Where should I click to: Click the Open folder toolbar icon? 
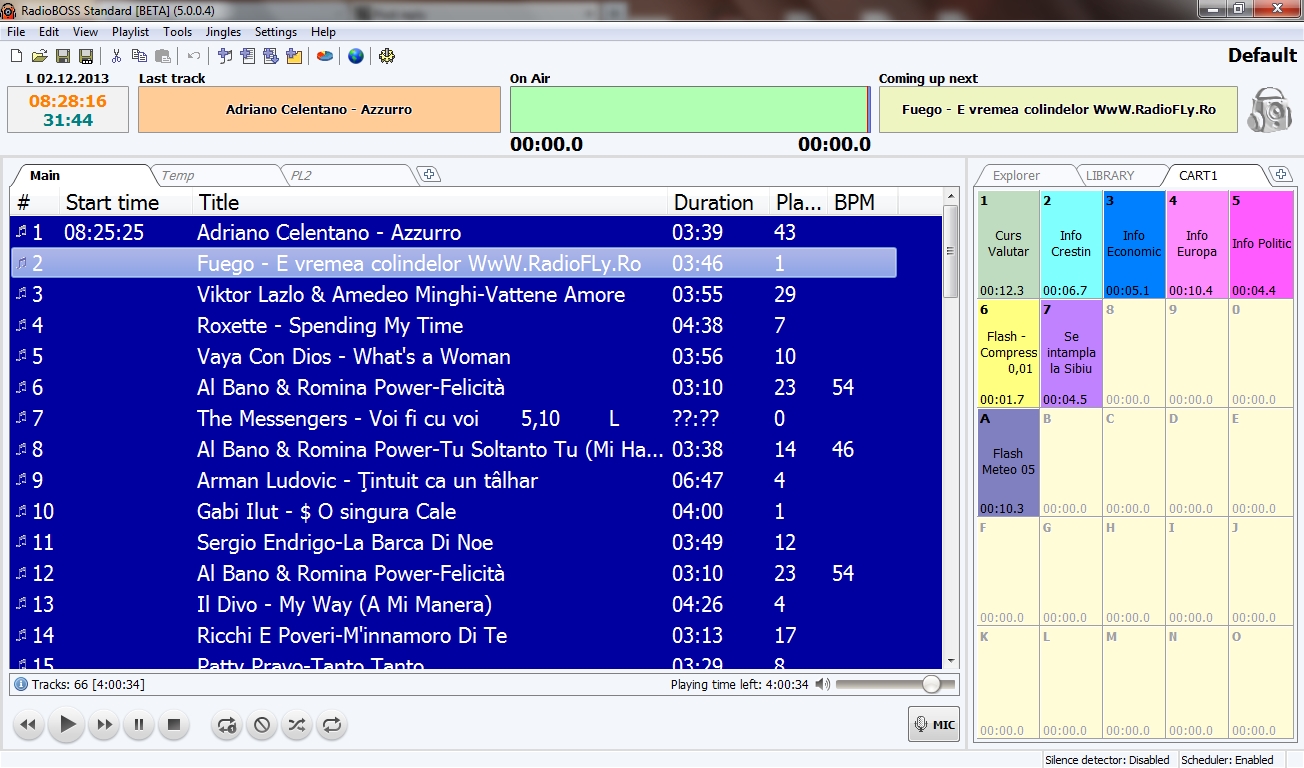(x=39, y=56)
